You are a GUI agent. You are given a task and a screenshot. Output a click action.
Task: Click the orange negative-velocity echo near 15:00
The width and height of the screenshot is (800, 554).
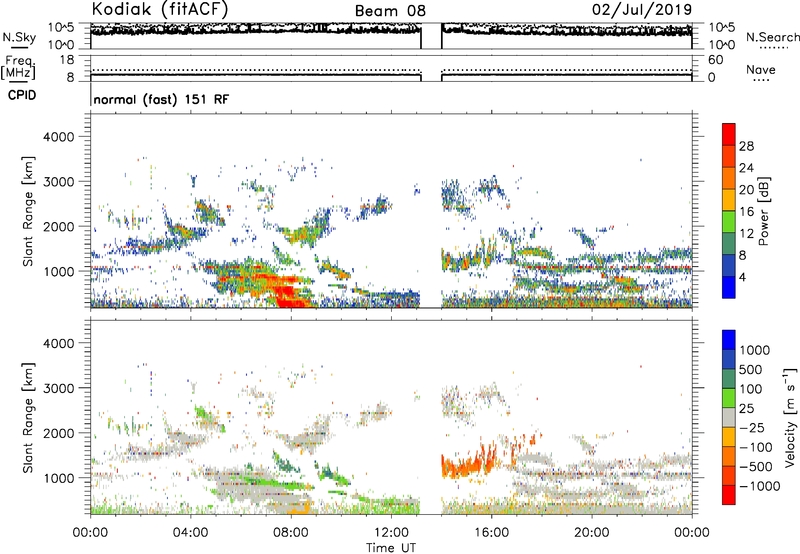[467, 465]
